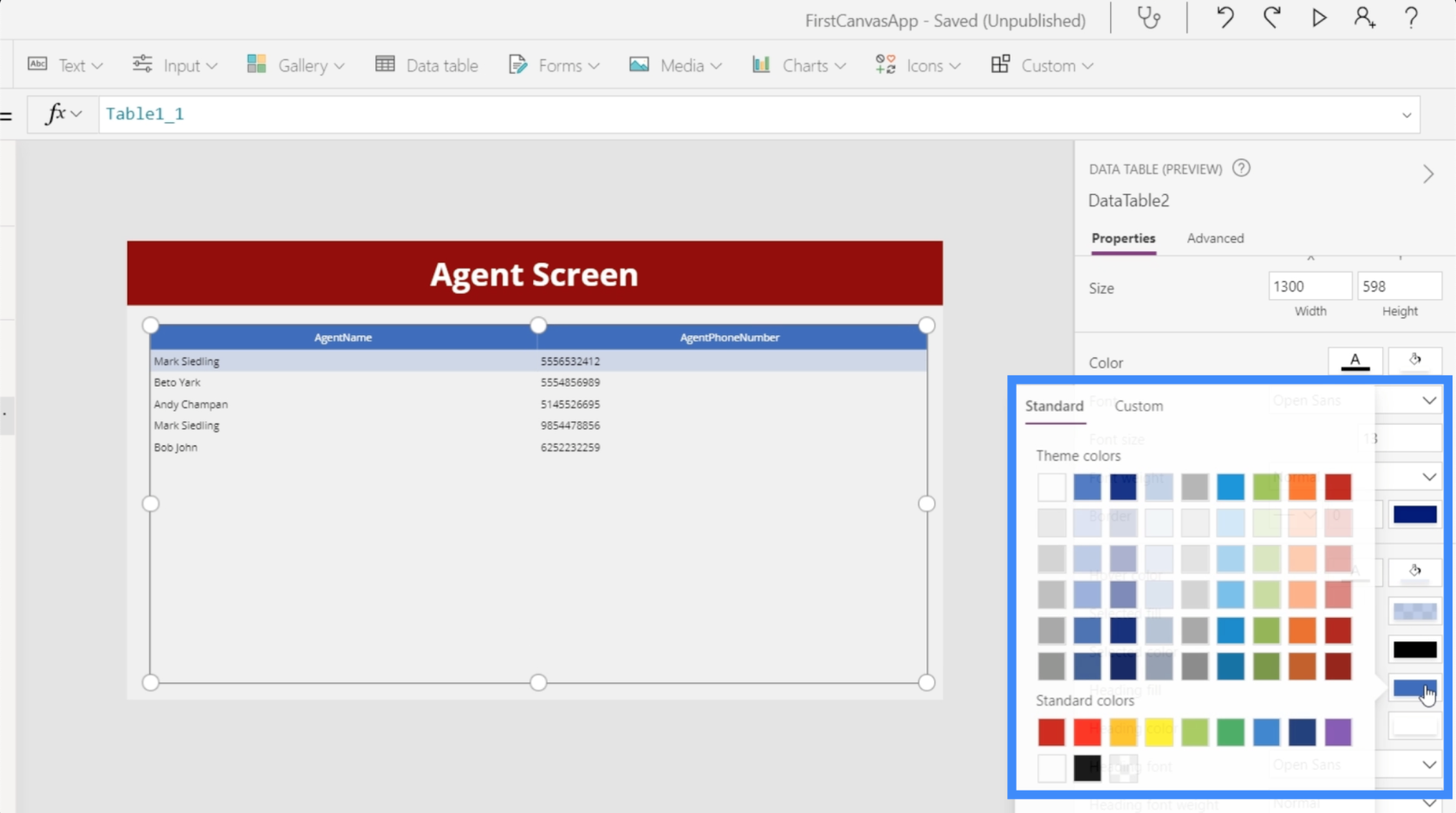Click the black color swatch in properties

[1414, 649]
